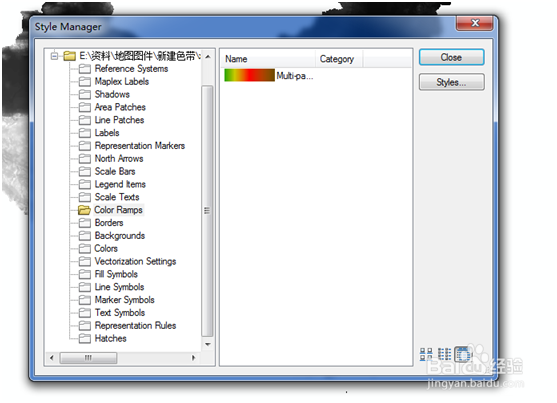Click the Area Patches folder icon
Viewport: 557px width, 403px height.
(x=85, y=107)
